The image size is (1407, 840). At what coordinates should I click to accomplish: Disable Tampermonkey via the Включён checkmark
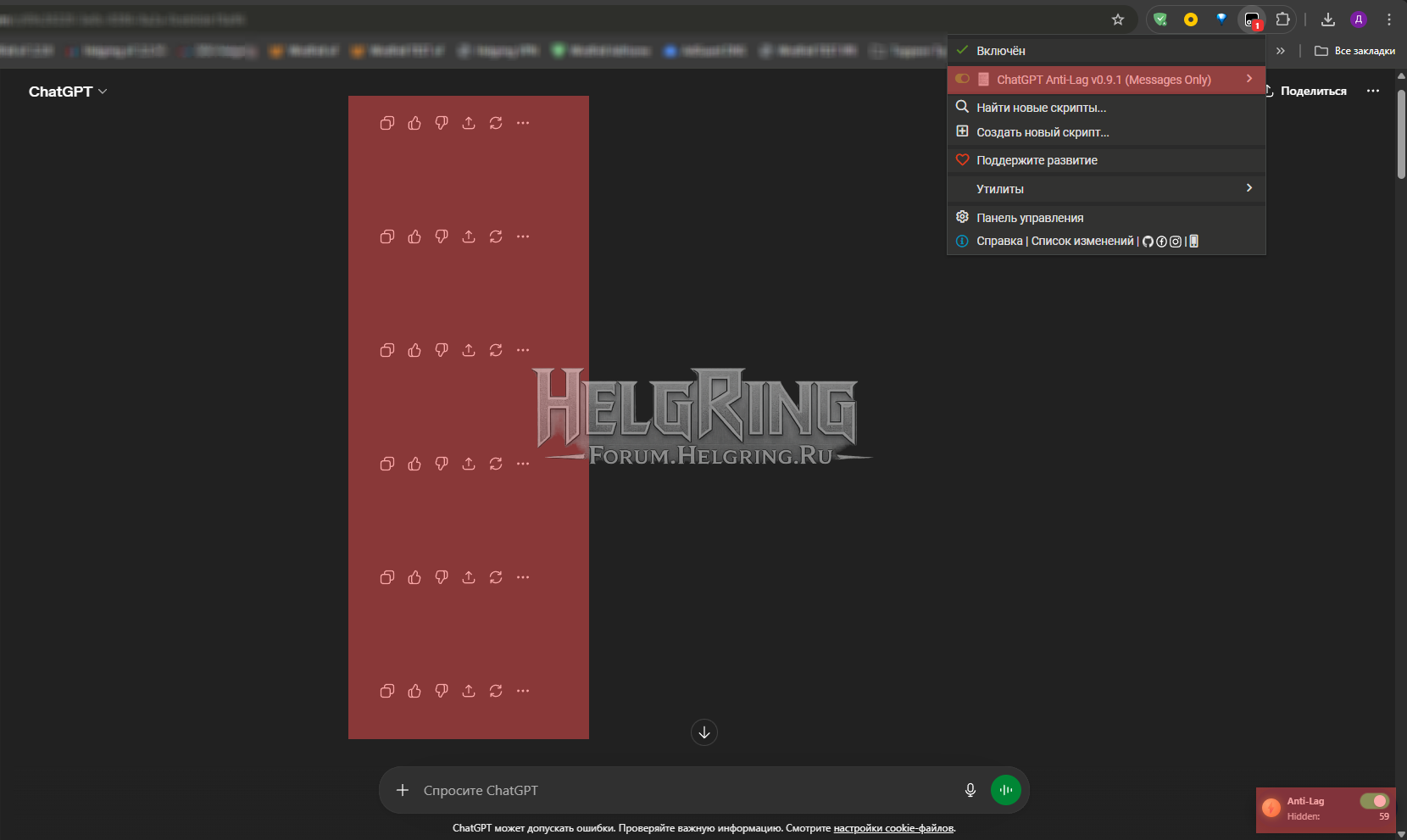[962, 50]
